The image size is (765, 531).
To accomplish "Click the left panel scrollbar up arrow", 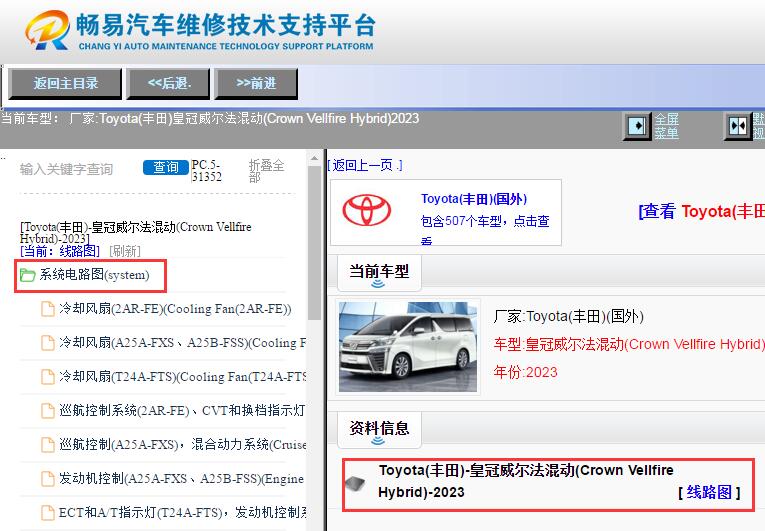I will pyautogui.click(x=314, y=159).
